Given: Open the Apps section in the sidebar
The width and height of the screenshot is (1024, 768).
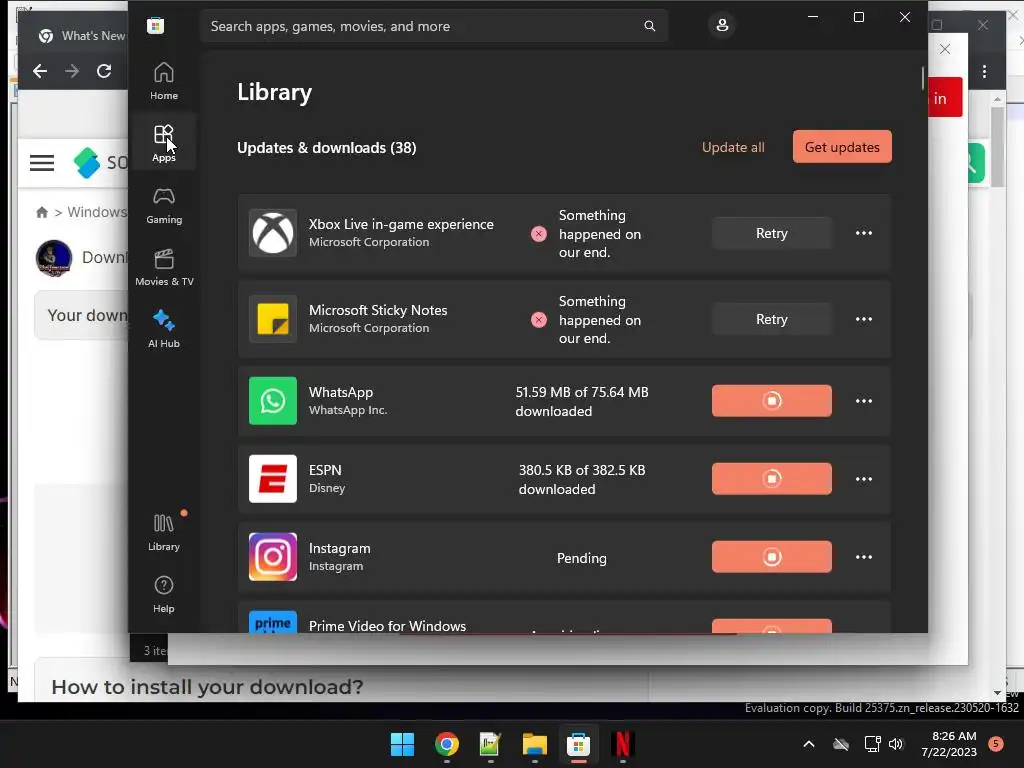Looking at the screenshot, I should pos(163,143).
